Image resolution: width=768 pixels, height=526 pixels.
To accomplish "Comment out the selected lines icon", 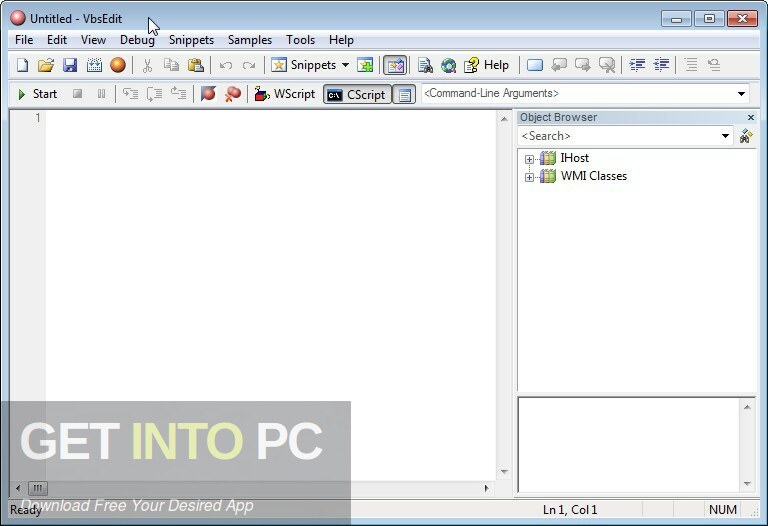I will coord(691,65).
